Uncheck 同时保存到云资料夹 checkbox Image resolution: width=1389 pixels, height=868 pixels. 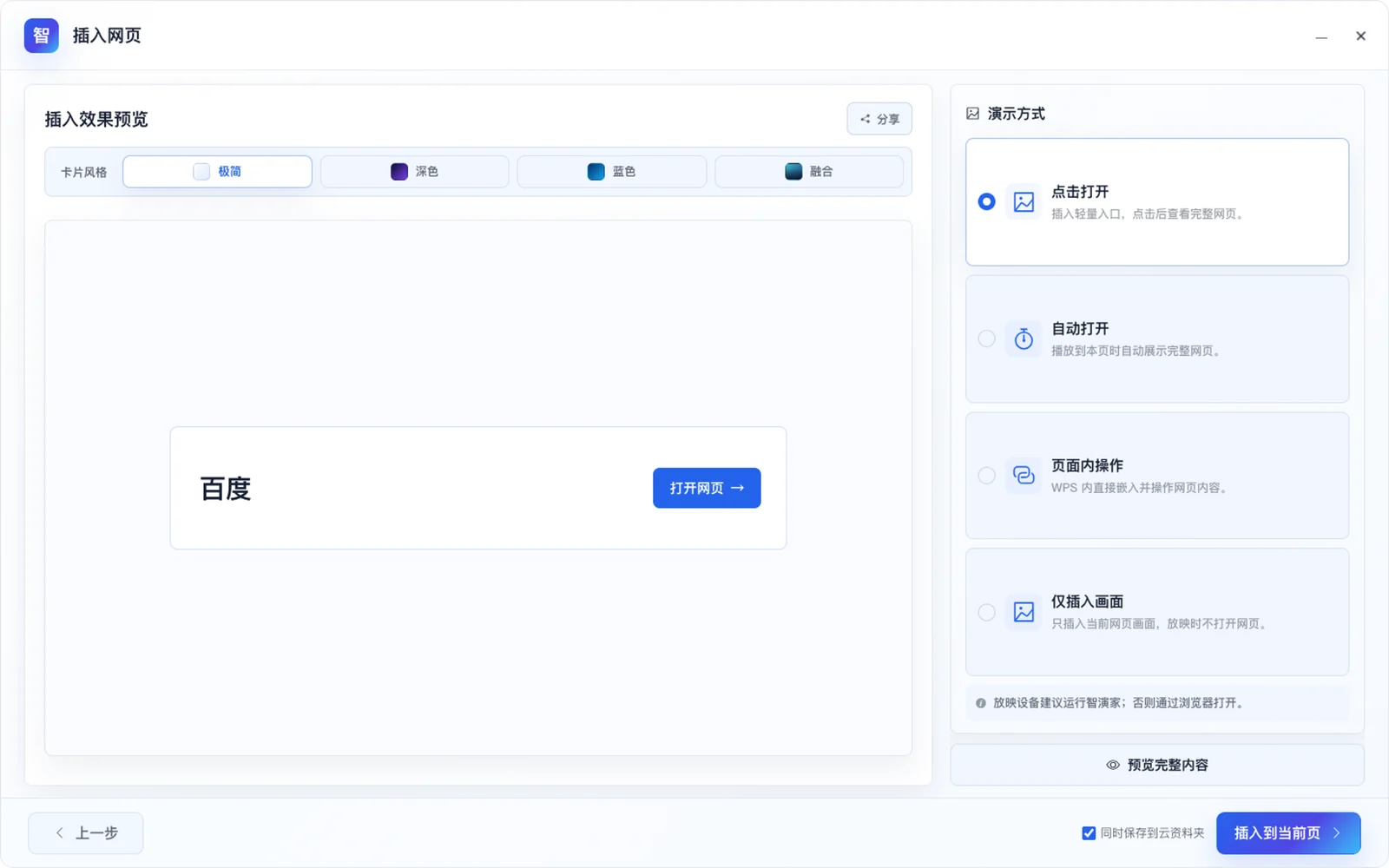tap(1089, 833)
